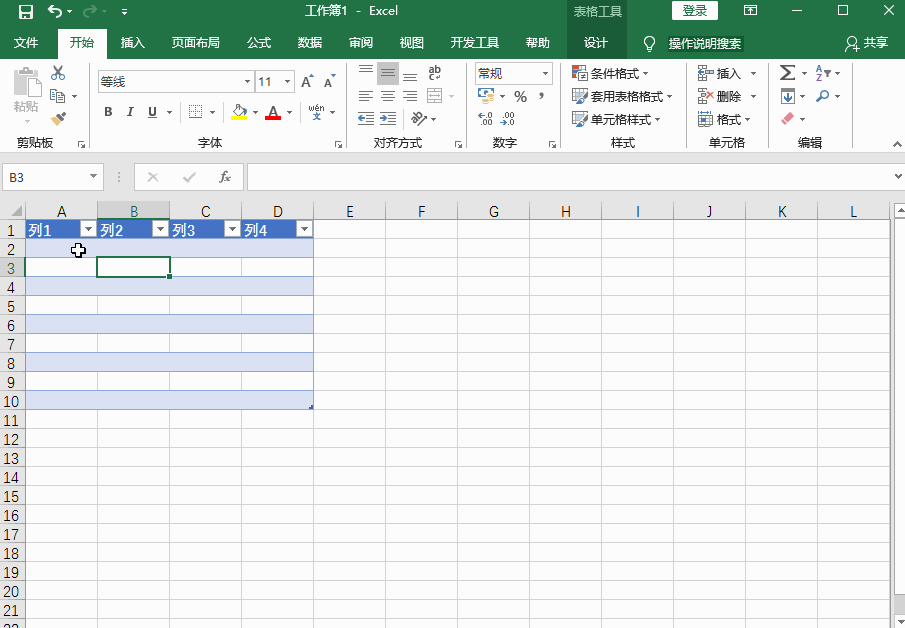Click the 插入 insert cells button
Screen dimensions: 905x628
coord(720,73)
